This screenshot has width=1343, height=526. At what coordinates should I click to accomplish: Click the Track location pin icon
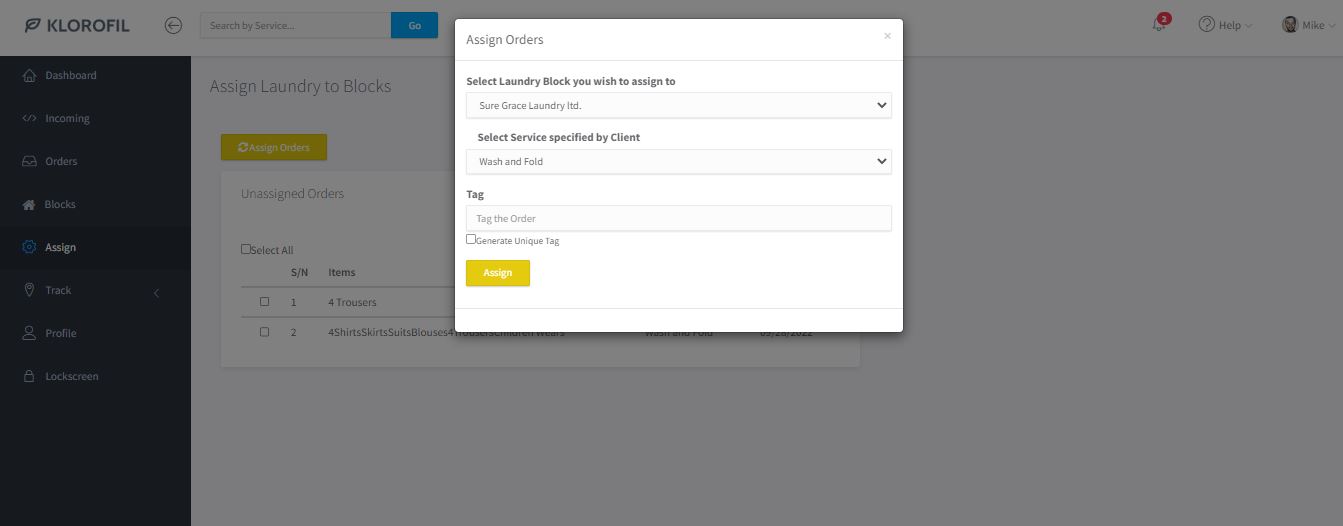[x=29, y=290]
